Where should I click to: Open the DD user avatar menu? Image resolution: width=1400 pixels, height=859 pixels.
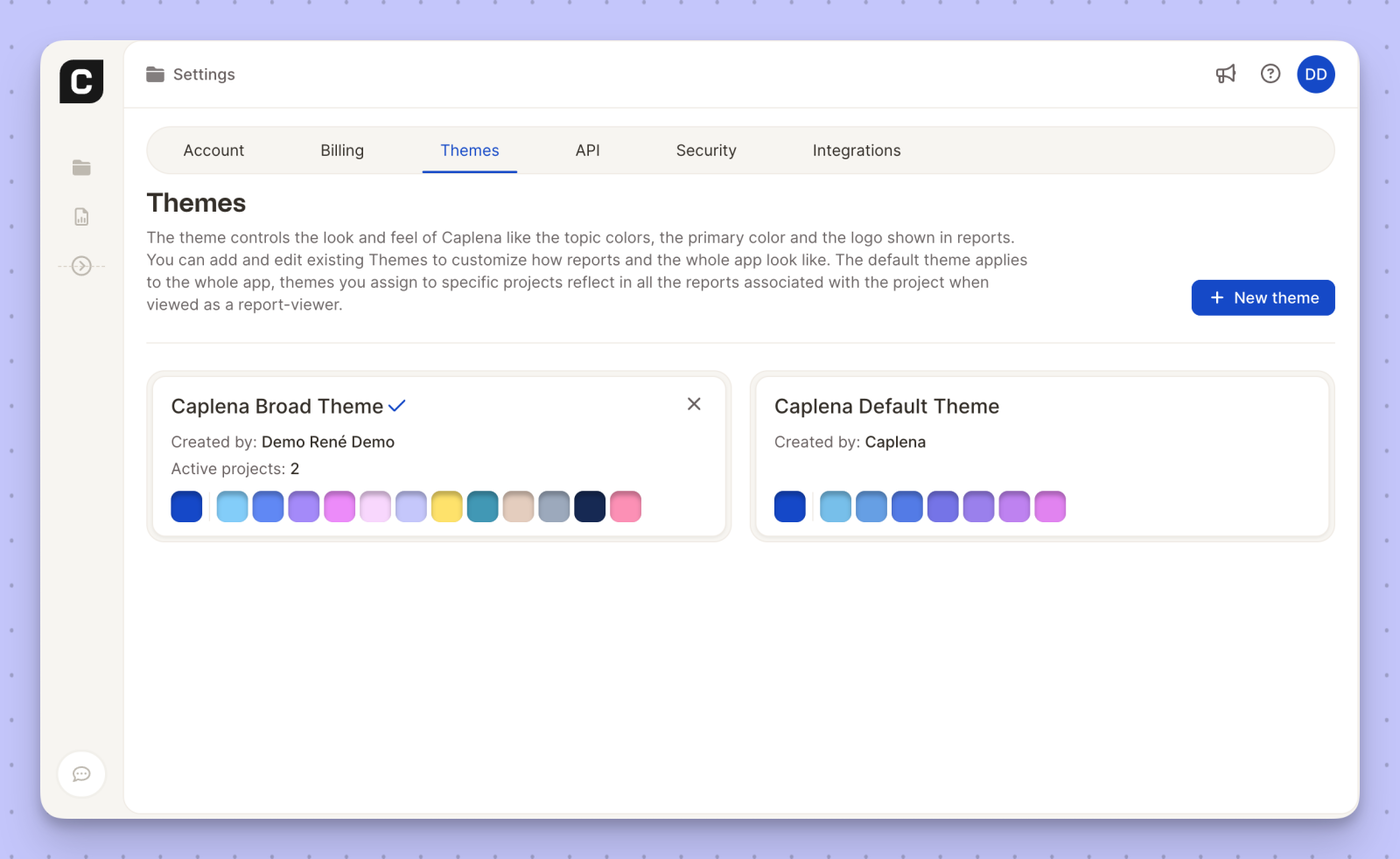(1315, 74)
